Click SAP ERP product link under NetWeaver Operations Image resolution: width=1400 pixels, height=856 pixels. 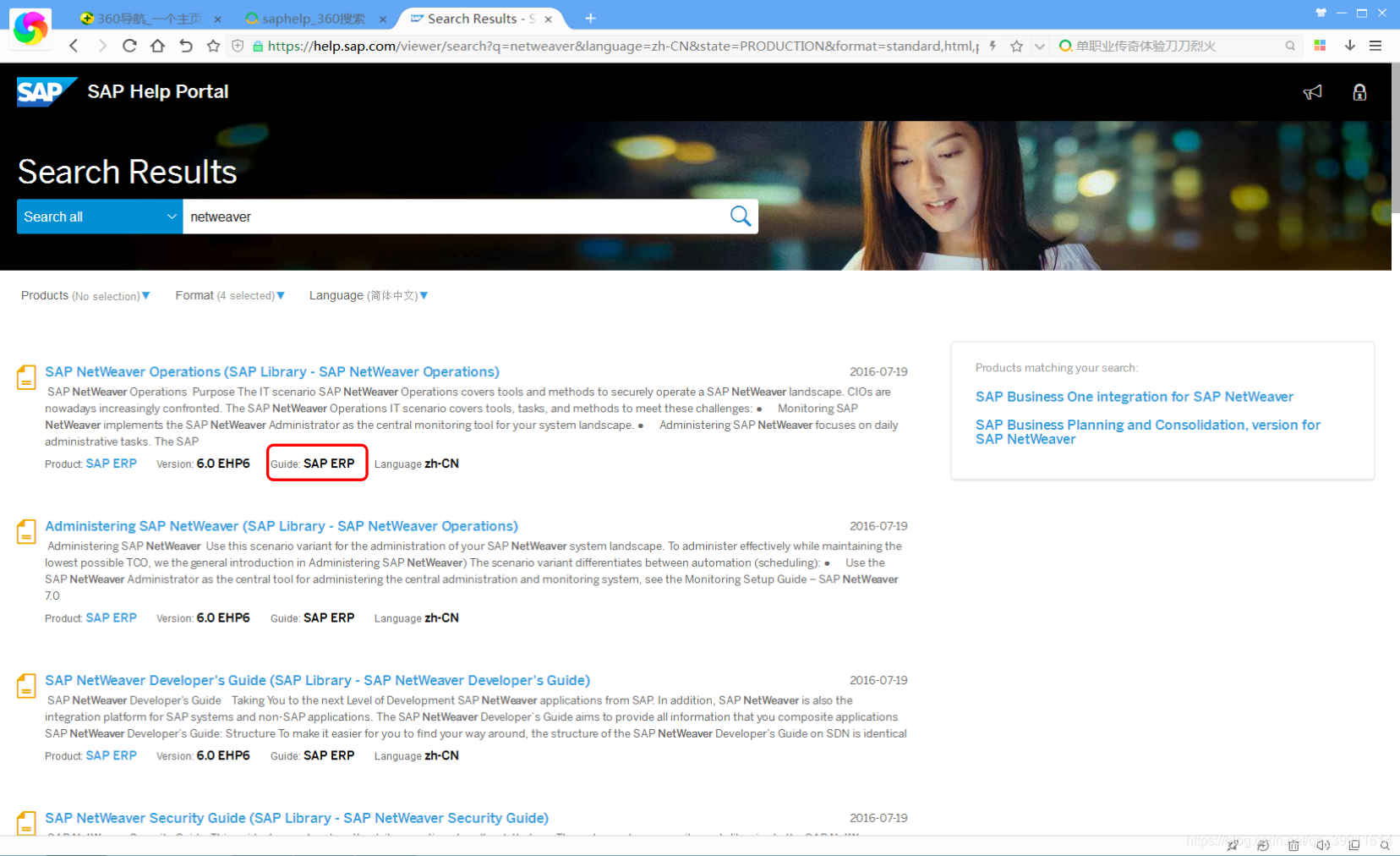[x=111, y=464]
